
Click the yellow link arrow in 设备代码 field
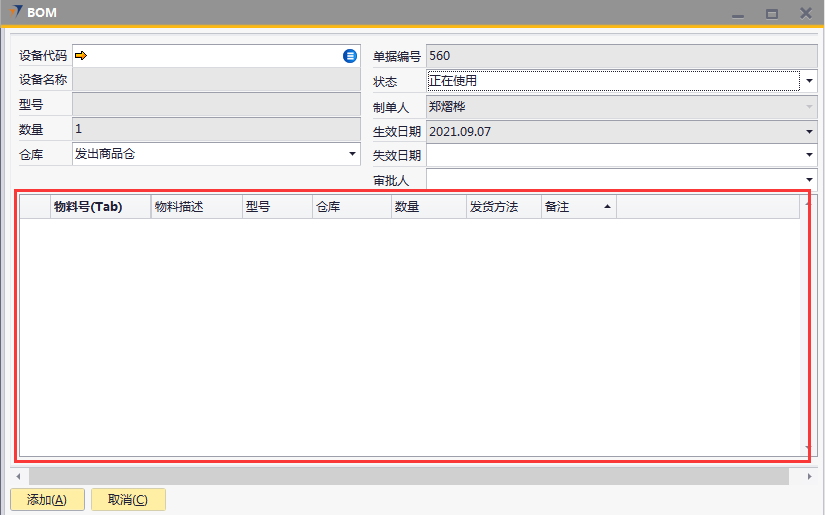[81, 56]
